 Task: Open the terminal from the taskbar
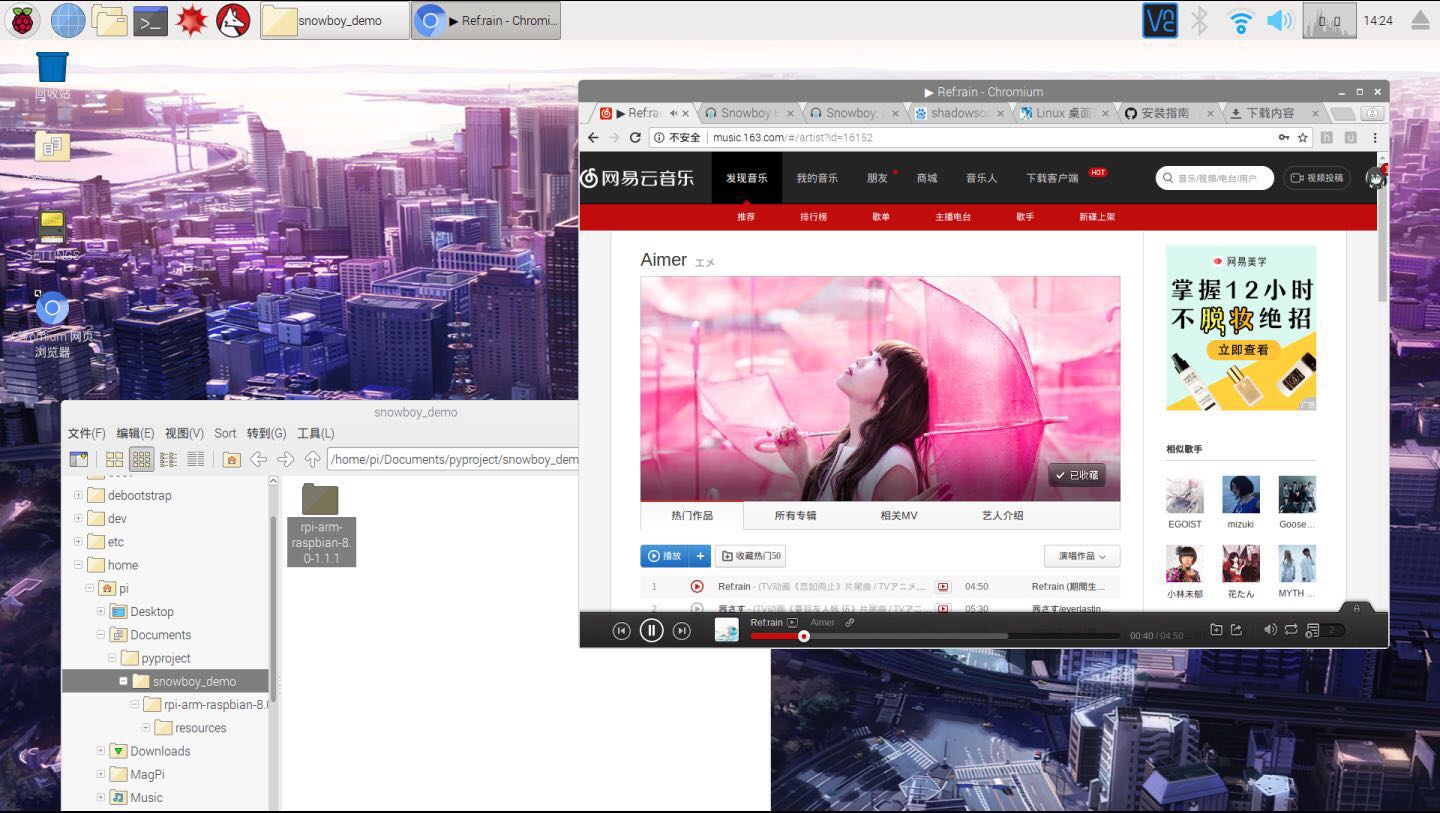pyautogui.click(x=150, y=20)
